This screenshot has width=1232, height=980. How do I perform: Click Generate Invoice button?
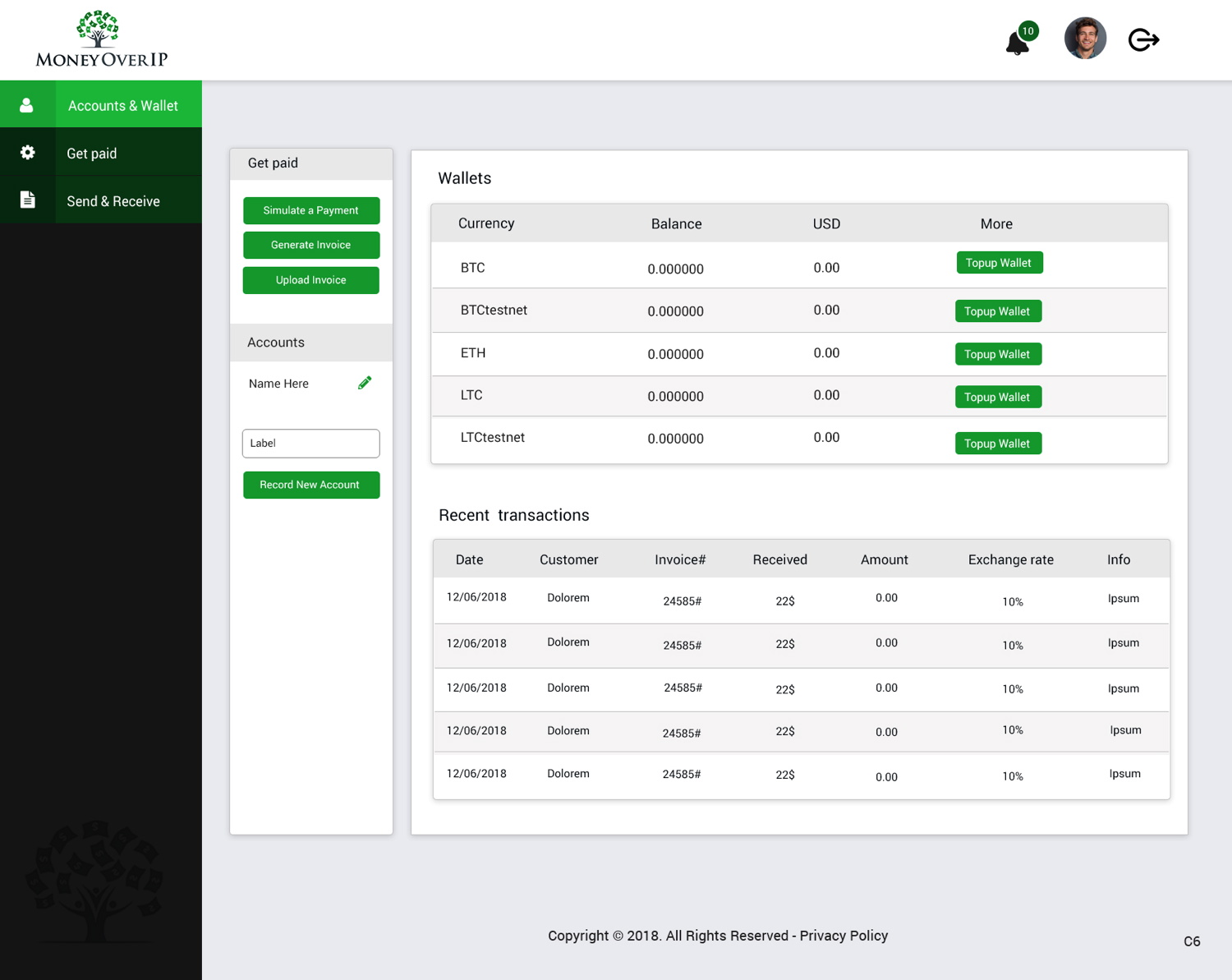point(311,245)
